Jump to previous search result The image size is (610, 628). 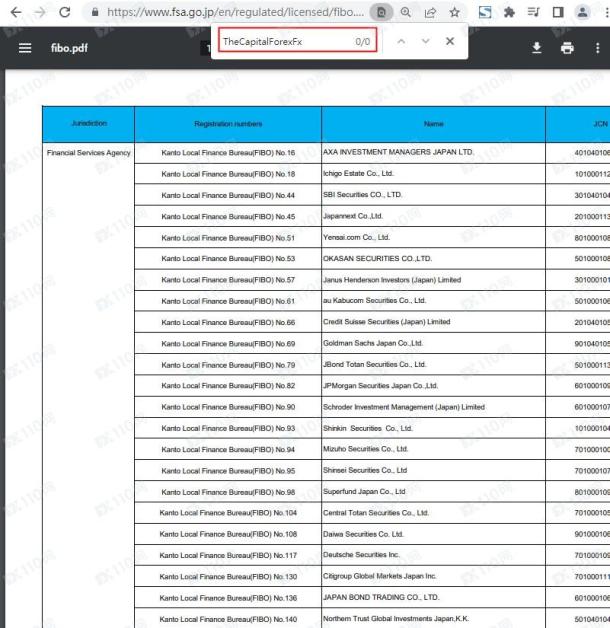pyautogui.click(x=401, y=41)
